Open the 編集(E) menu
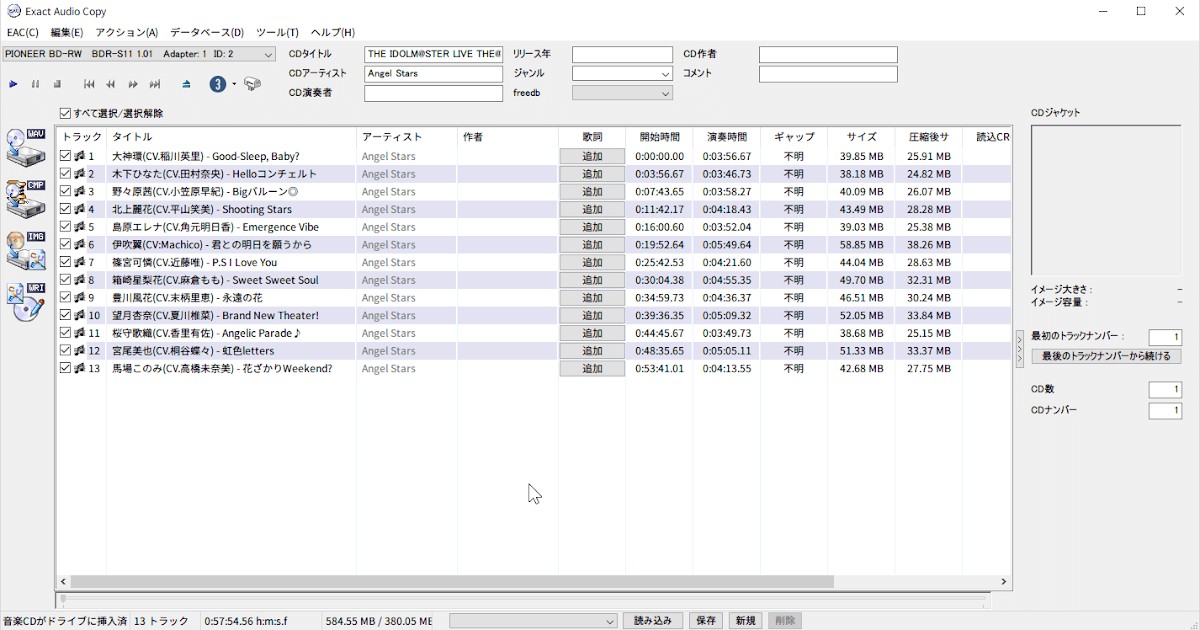 (67, 33)
